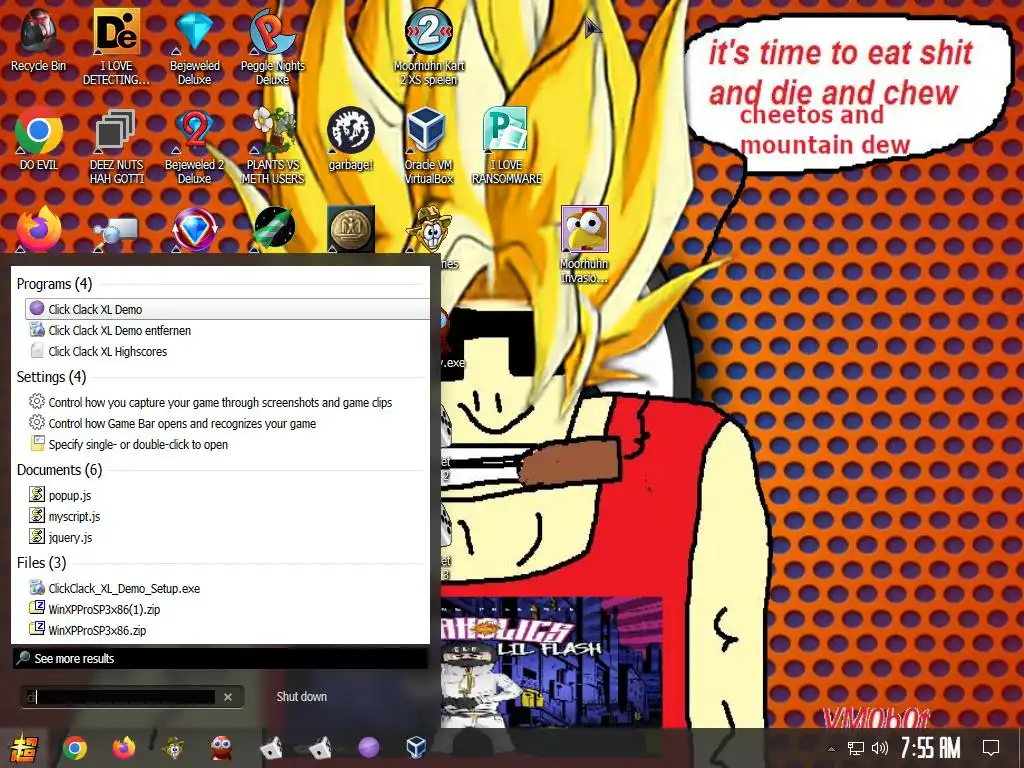Open VirtualBox from the taskbar
The height and width of the screenshot is (768, 1024).
click(416, 747)
